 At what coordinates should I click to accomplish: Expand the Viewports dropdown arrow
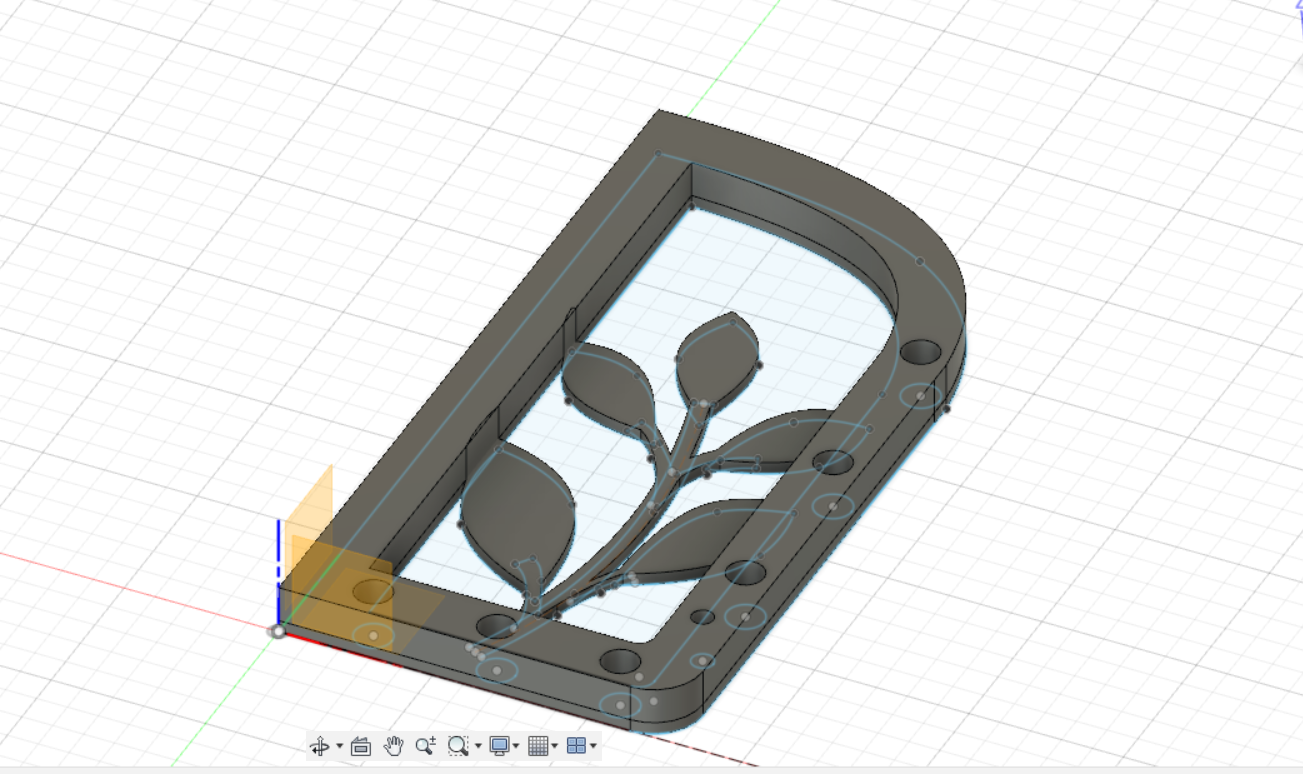[x=592, y=746]
